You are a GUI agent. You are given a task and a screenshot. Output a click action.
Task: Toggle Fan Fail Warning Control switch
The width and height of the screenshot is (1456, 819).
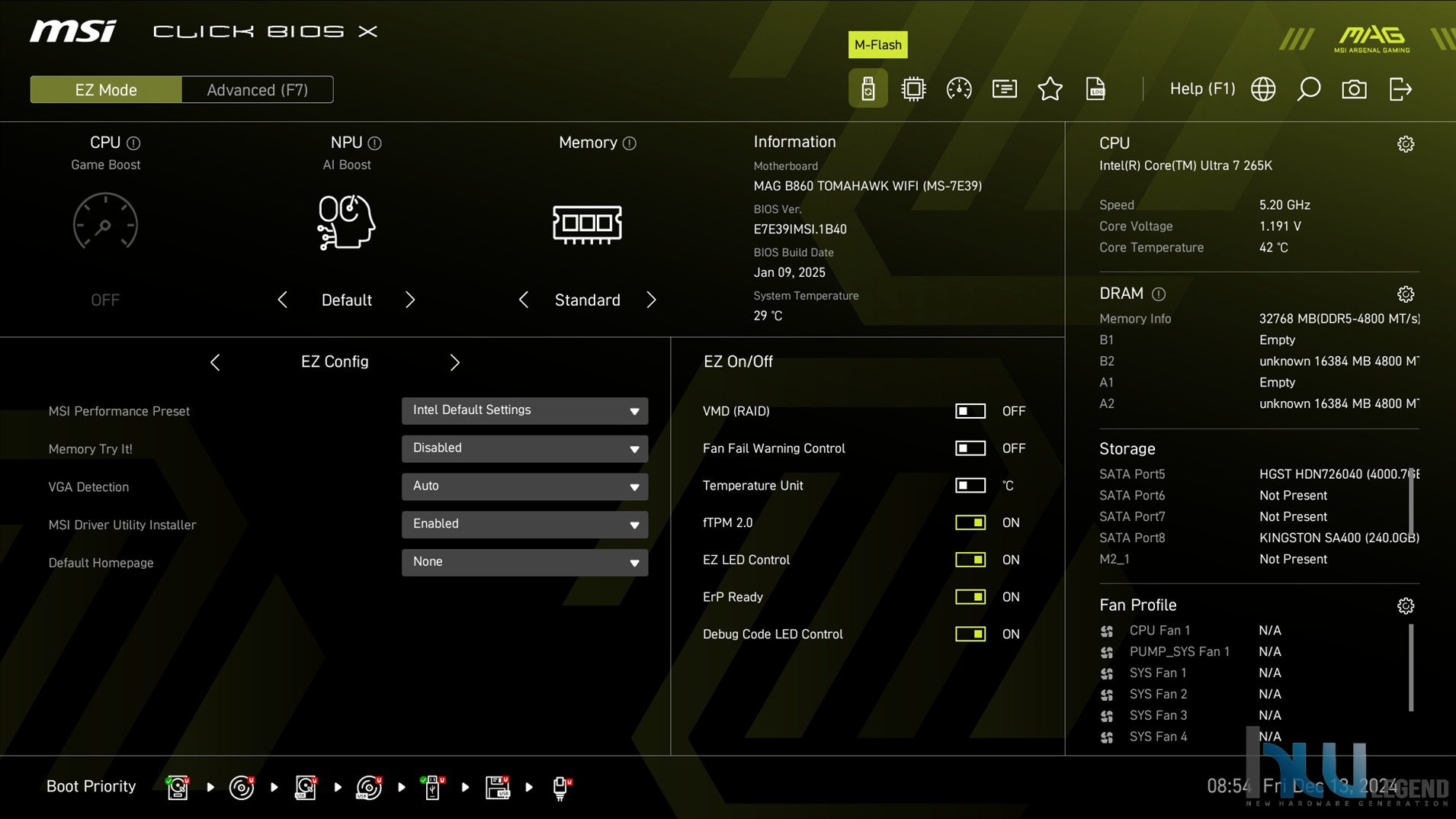[970, 448]
